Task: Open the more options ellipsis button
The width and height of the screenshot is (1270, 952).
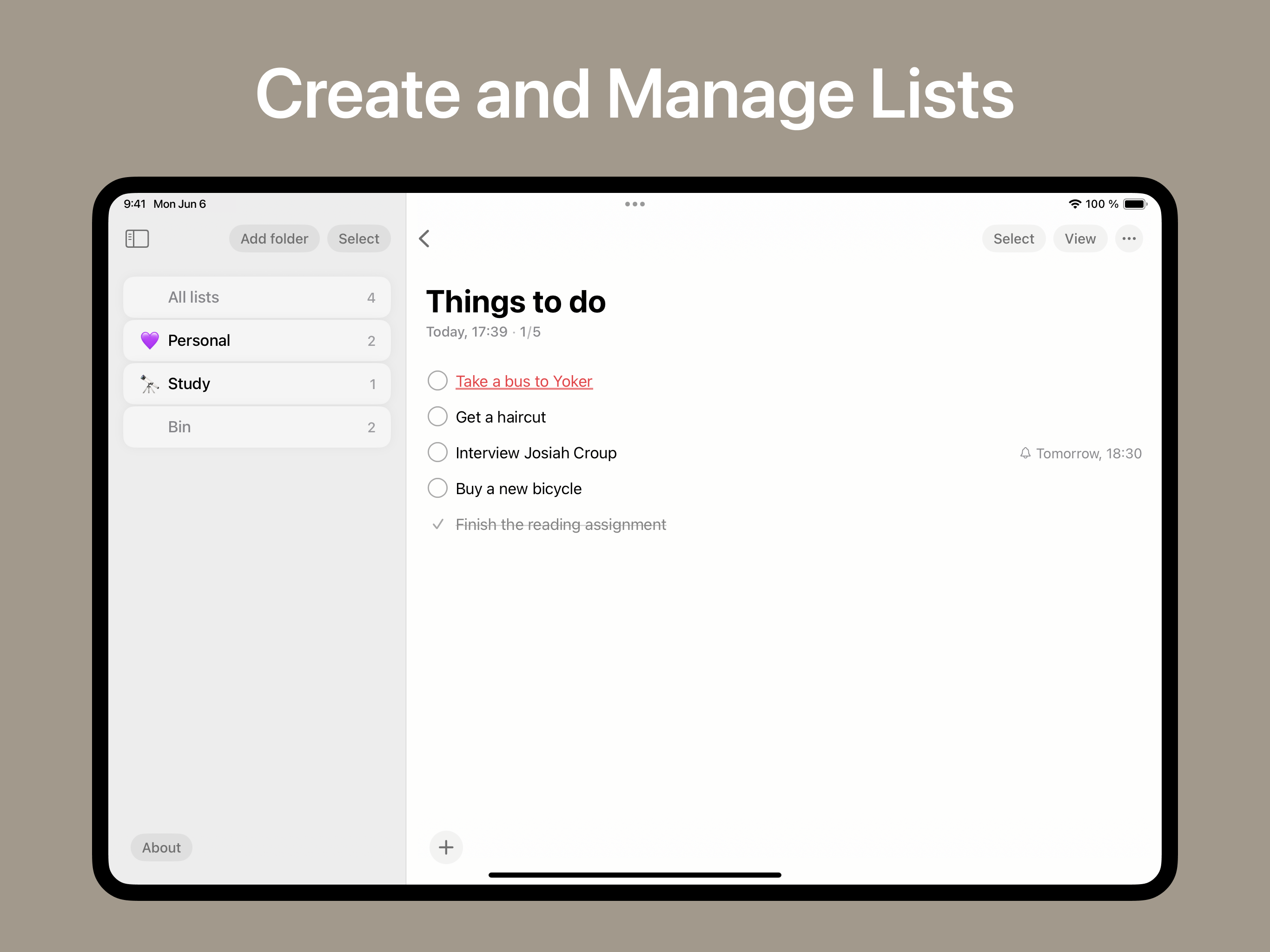Action: point(1128,238)
